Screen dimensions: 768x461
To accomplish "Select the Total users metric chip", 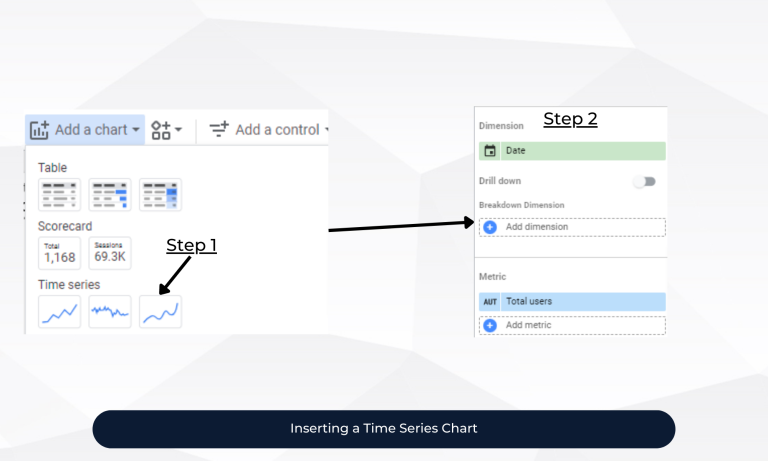I will point(572,301).
